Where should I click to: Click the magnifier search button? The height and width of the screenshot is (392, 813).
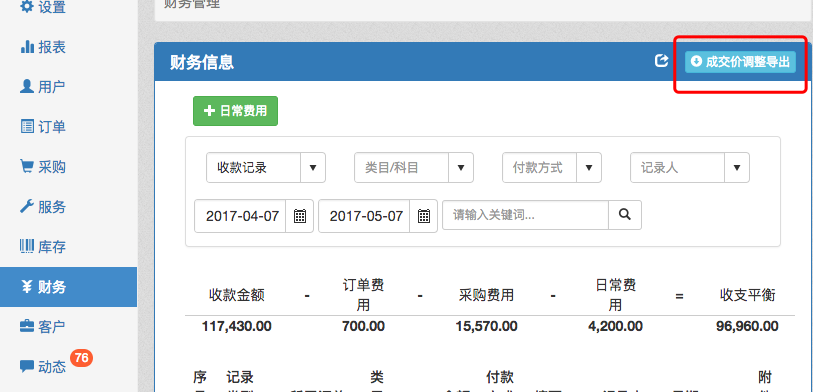pos(625,215)
